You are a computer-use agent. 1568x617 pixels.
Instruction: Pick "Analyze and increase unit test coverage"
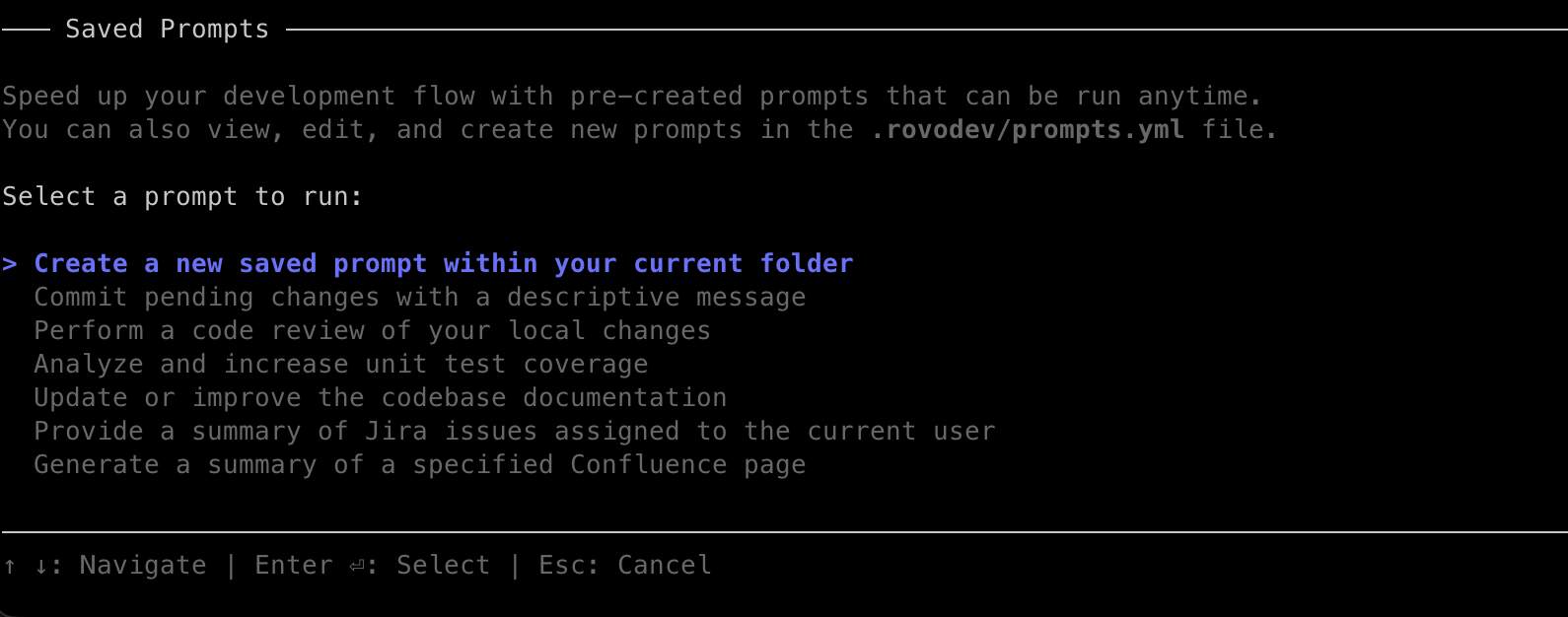coord(340,365)
